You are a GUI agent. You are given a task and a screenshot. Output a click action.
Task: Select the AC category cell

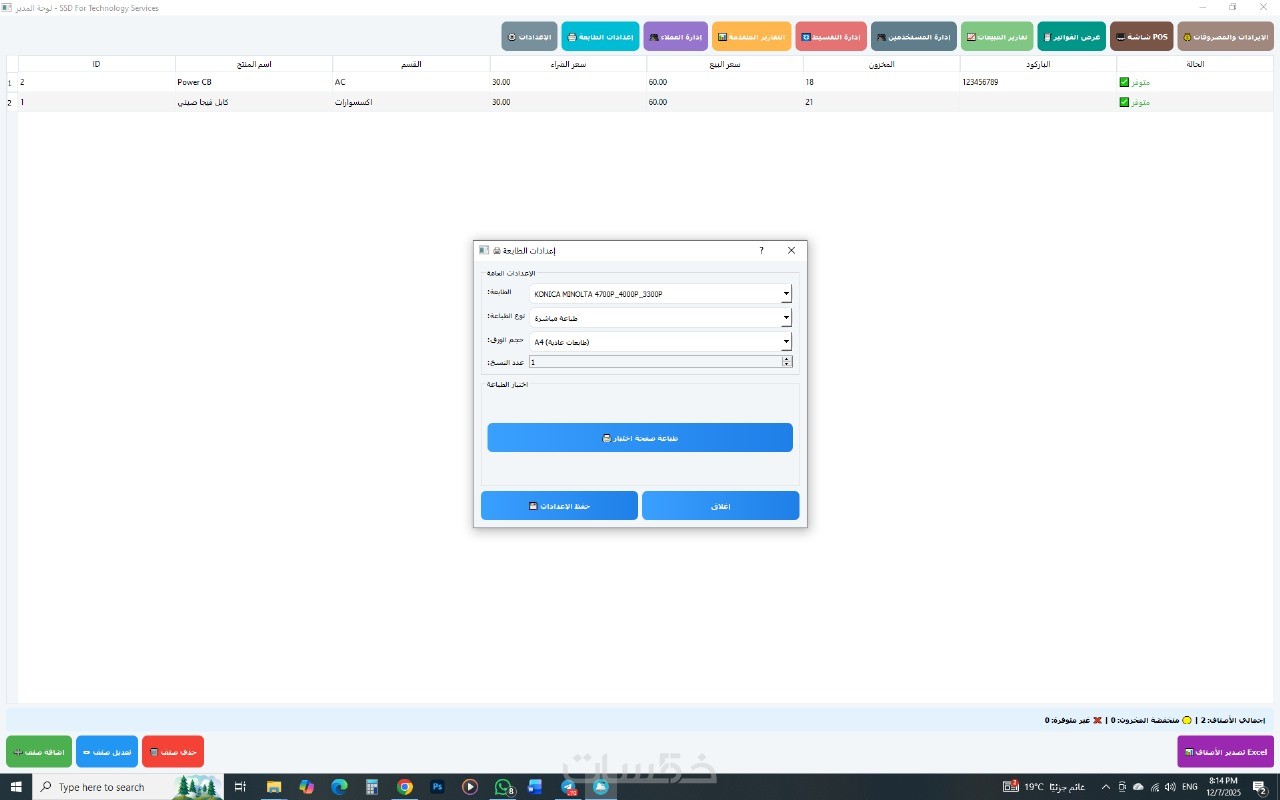point(411,82)
